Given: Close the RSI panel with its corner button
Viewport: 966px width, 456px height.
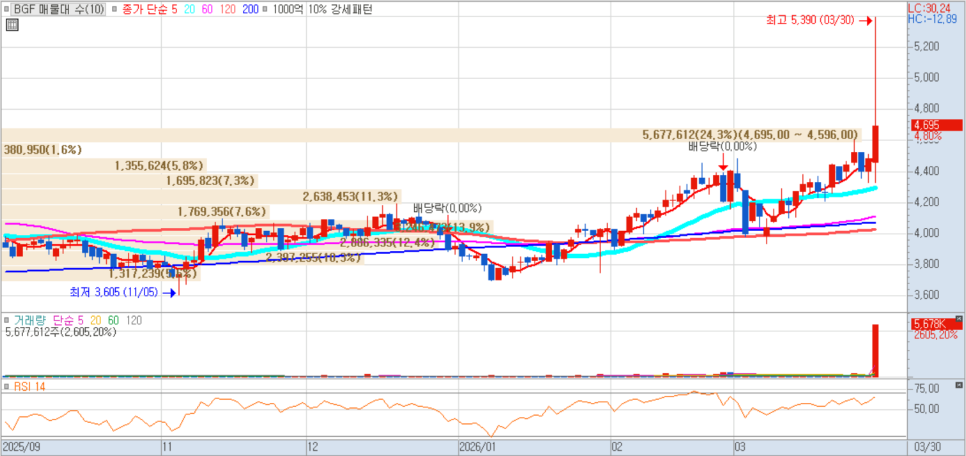Looking at the screenshot, I should pyautogui.click(x=958, y=385).
